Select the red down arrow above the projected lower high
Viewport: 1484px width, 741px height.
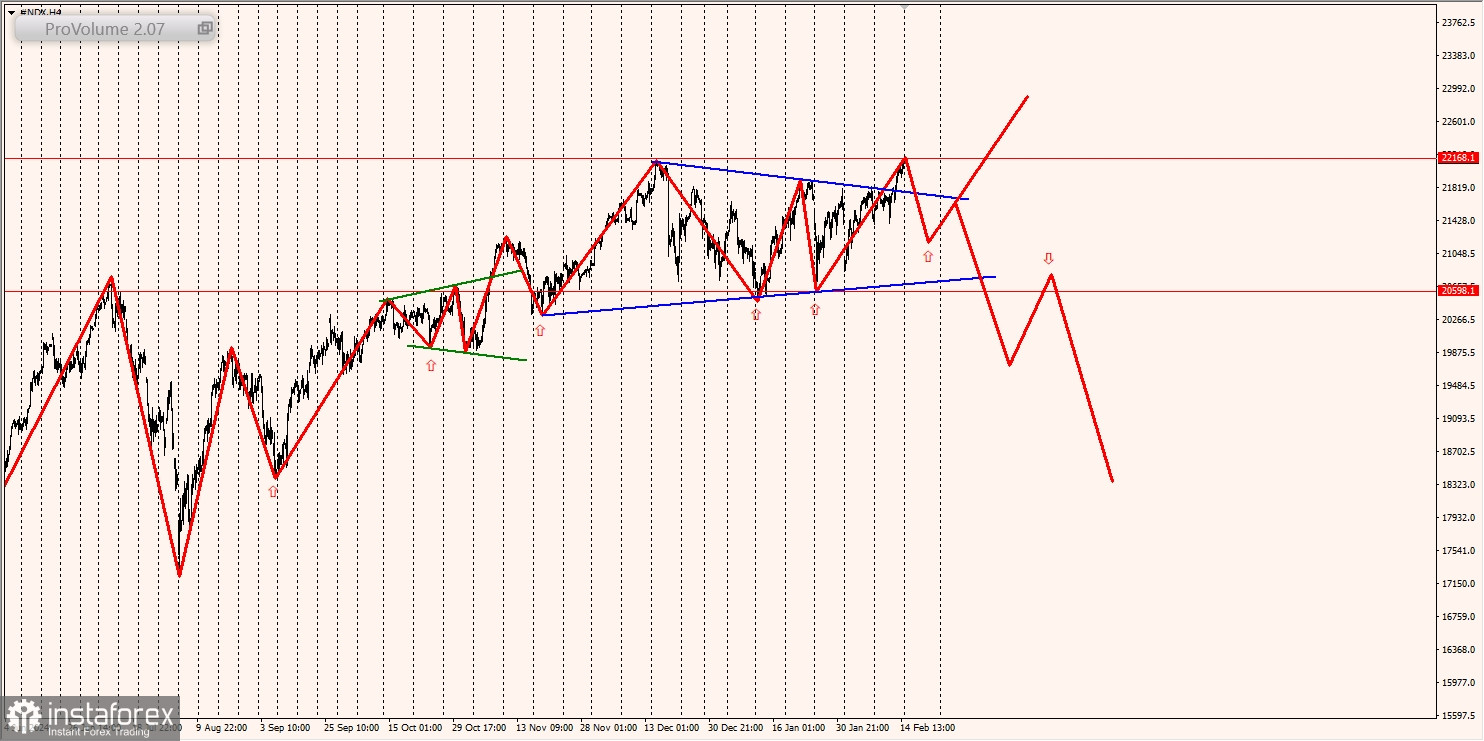pos(1049,258)
